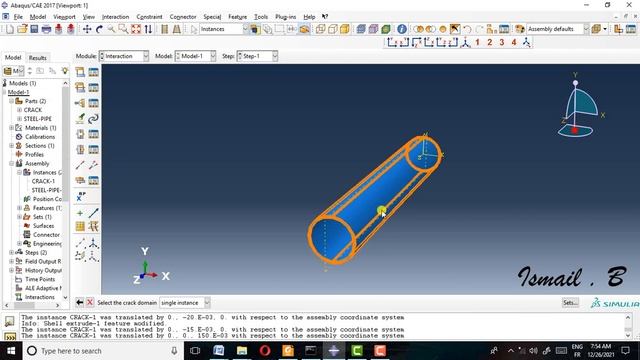Open the Assembly defaults color dropdown

(558, 29)
